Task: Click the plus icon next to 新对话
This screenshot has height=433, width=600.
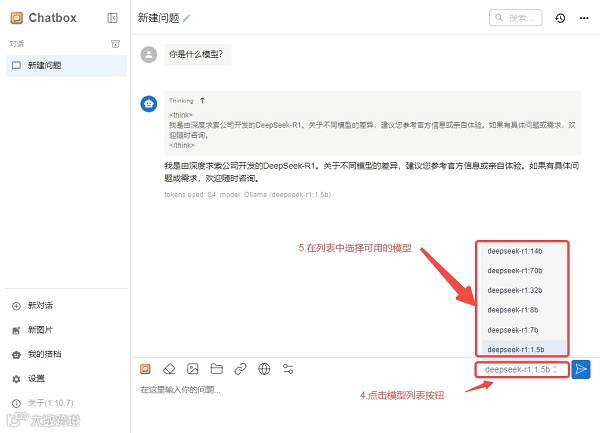Action: click(x=16, y=306)
